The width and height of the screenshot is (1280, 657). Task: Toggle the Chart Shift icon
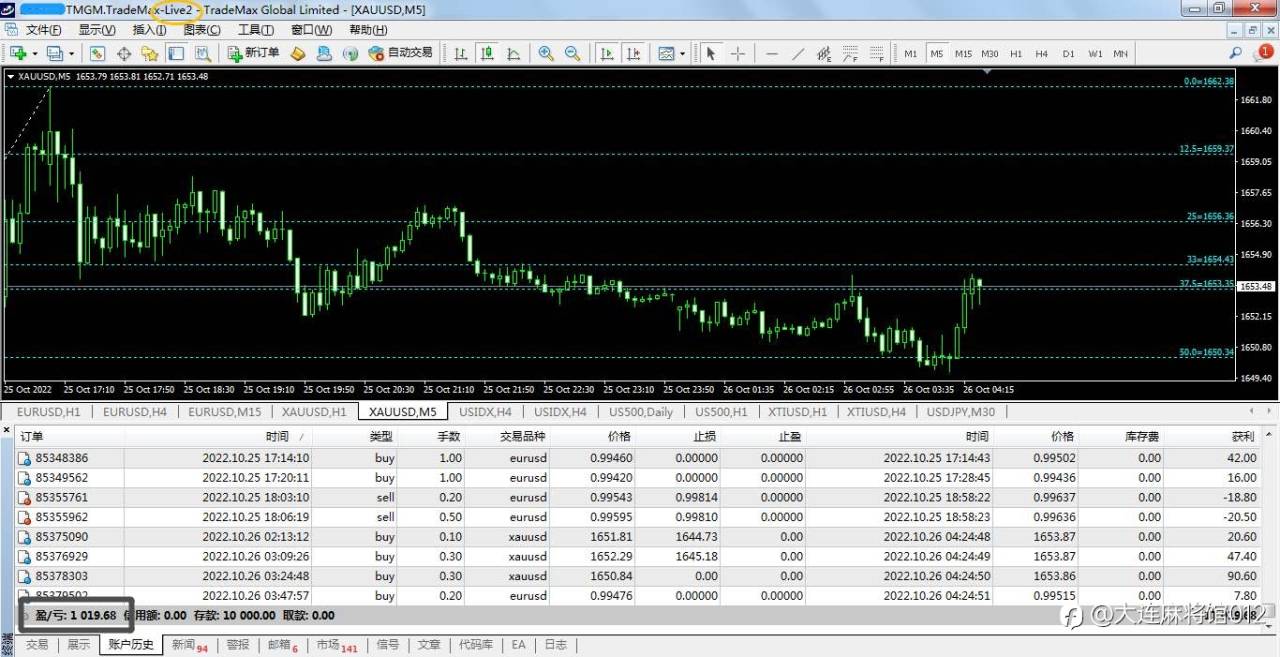coord(632,53)
